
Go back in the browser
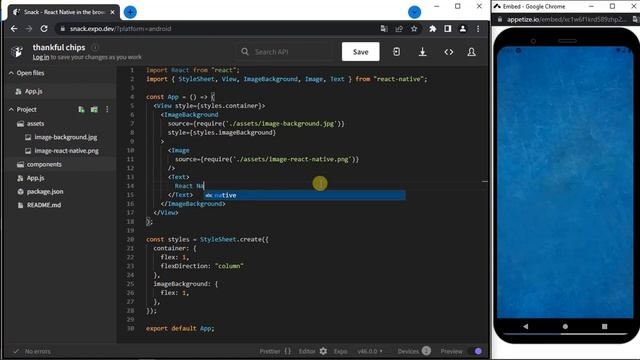(14, 29)
